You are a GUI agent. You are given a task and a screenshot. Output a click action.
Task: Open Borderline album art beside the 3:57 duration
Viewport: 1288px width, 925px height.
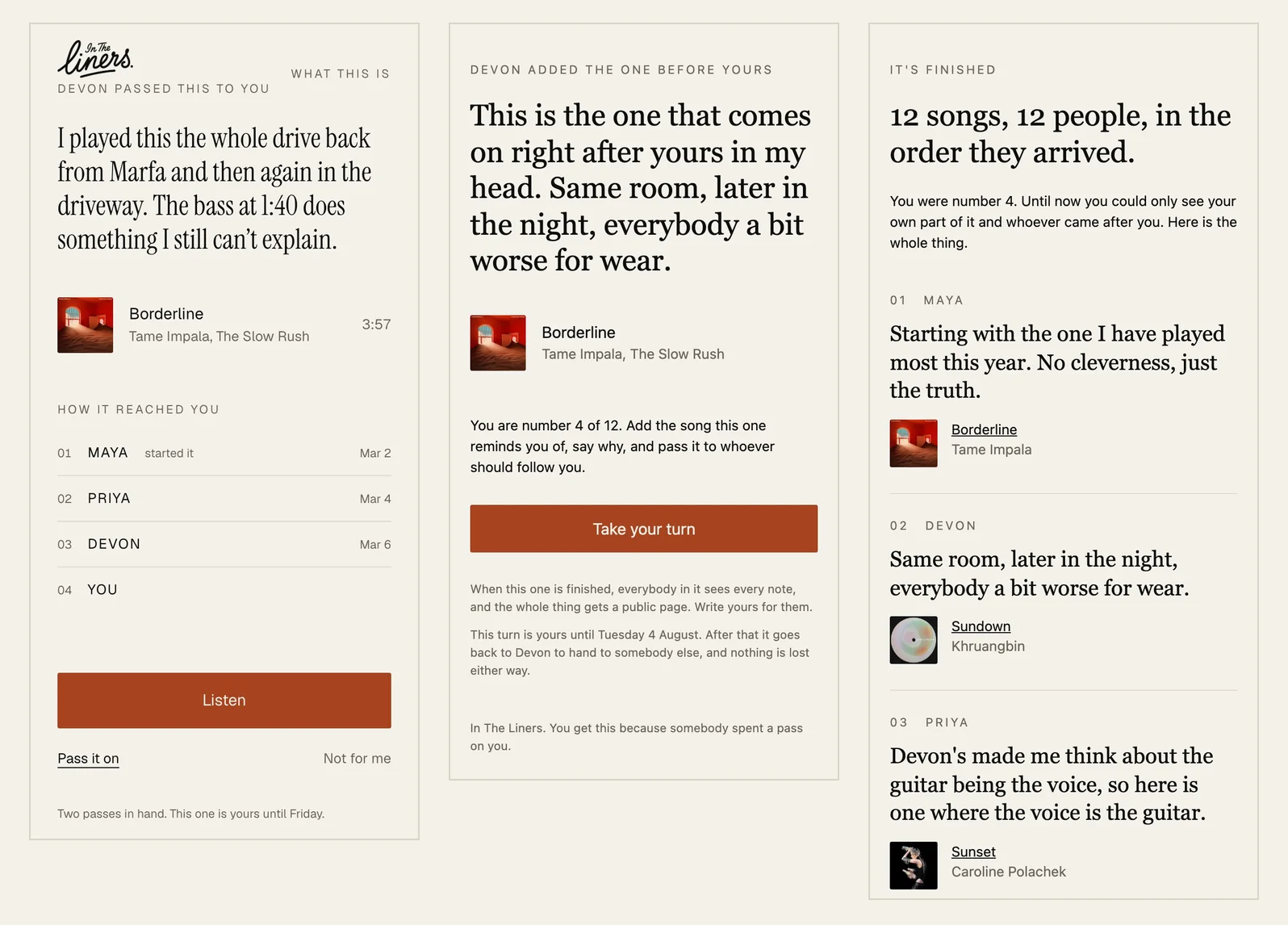(86, 325)
